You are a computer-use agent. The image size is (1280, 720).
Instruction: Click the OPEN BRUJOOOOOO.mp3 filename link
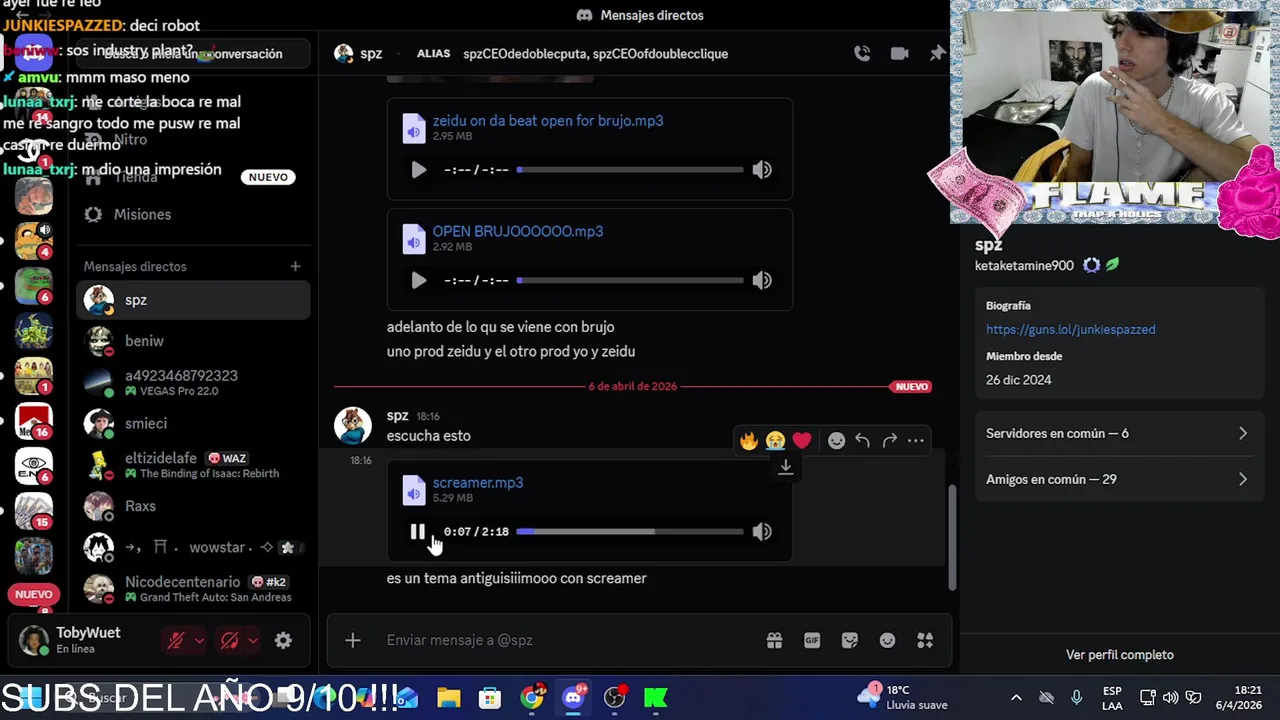518,231
